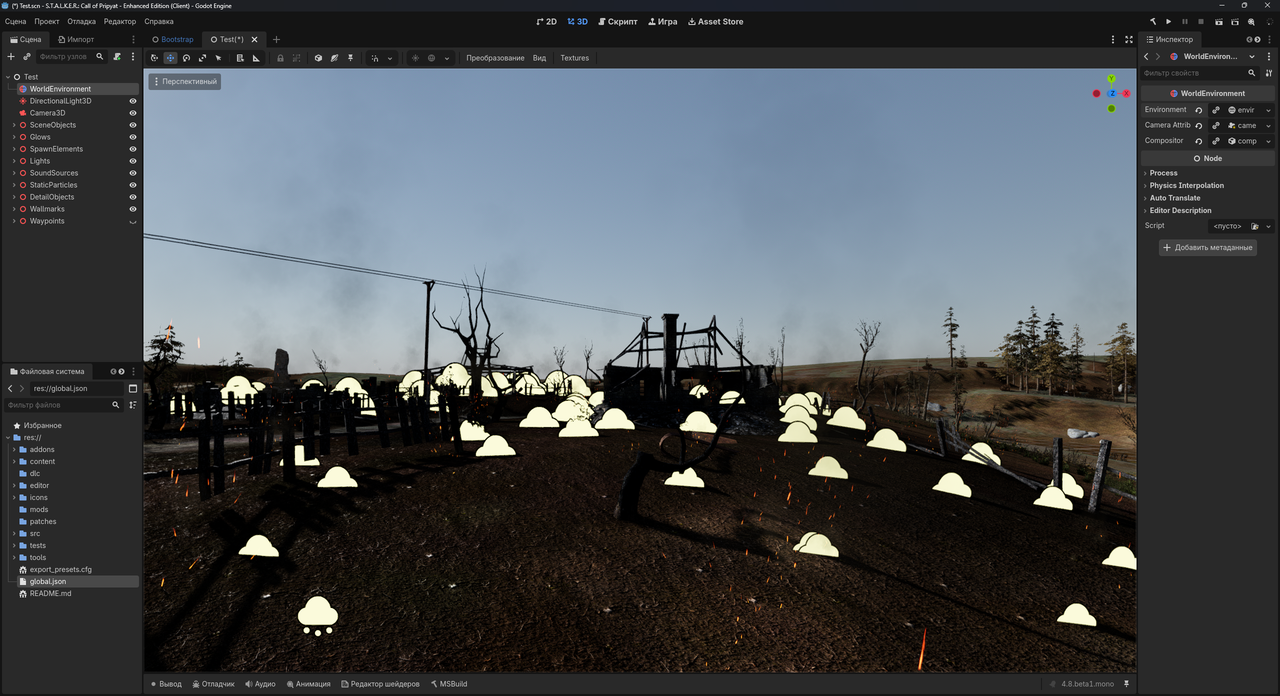Add a new node to the scene
This screenshot has width=1280, height=696.
[11, 57]
